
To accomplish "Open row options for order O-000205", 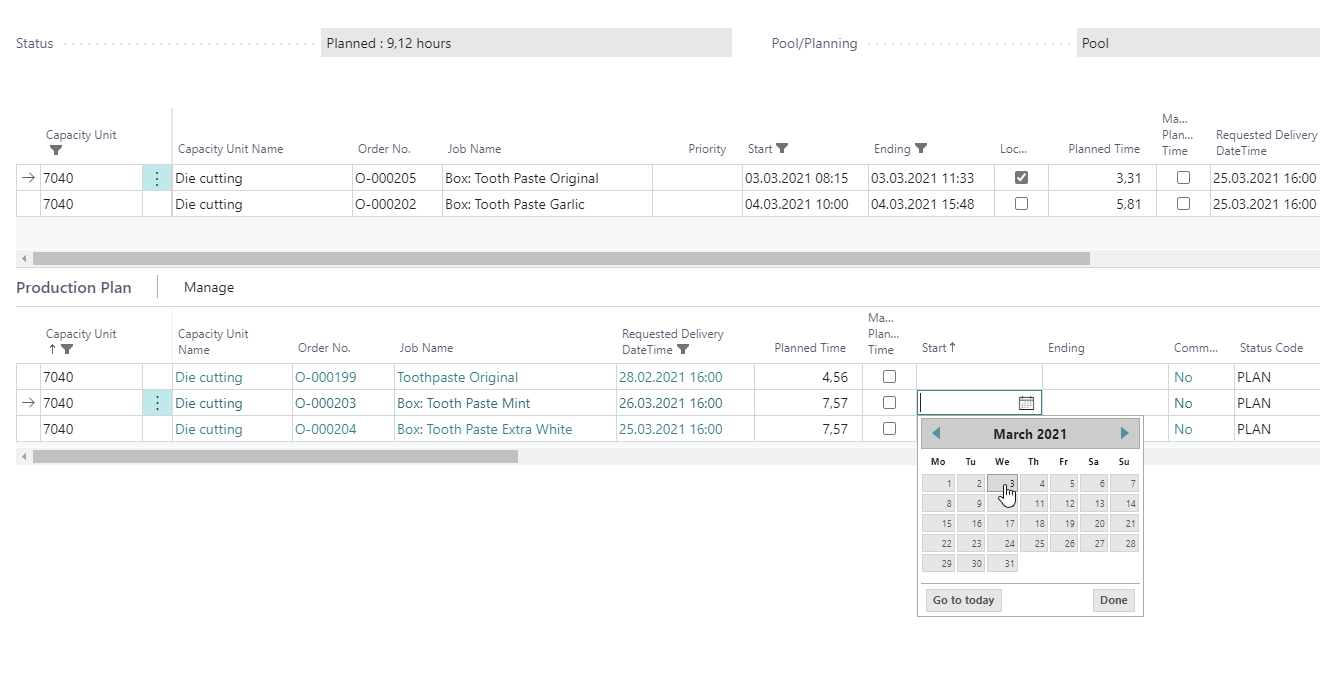I will click(157, 178).
